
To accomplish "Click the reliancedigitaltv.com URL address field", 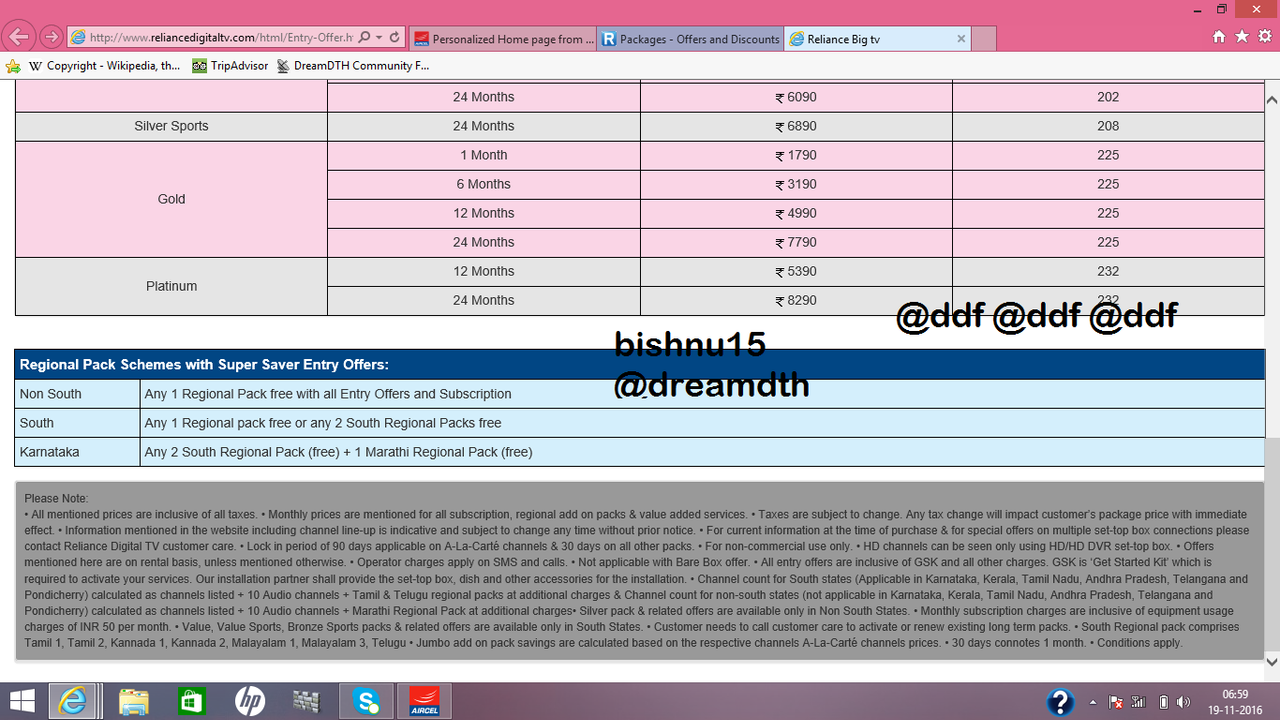I will [x=220, y=38].
